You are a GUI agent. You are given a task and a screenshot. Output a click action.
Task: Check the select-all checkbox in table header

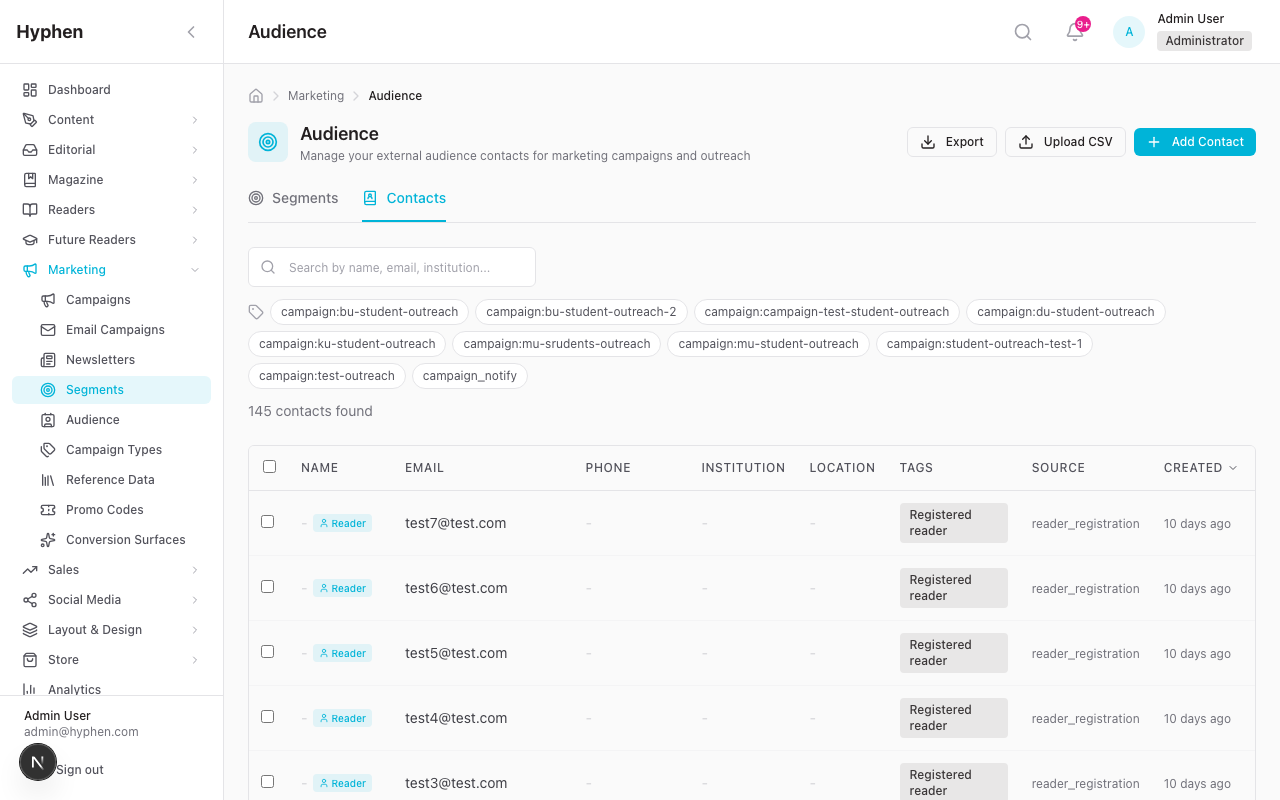[x=267, y=466]
